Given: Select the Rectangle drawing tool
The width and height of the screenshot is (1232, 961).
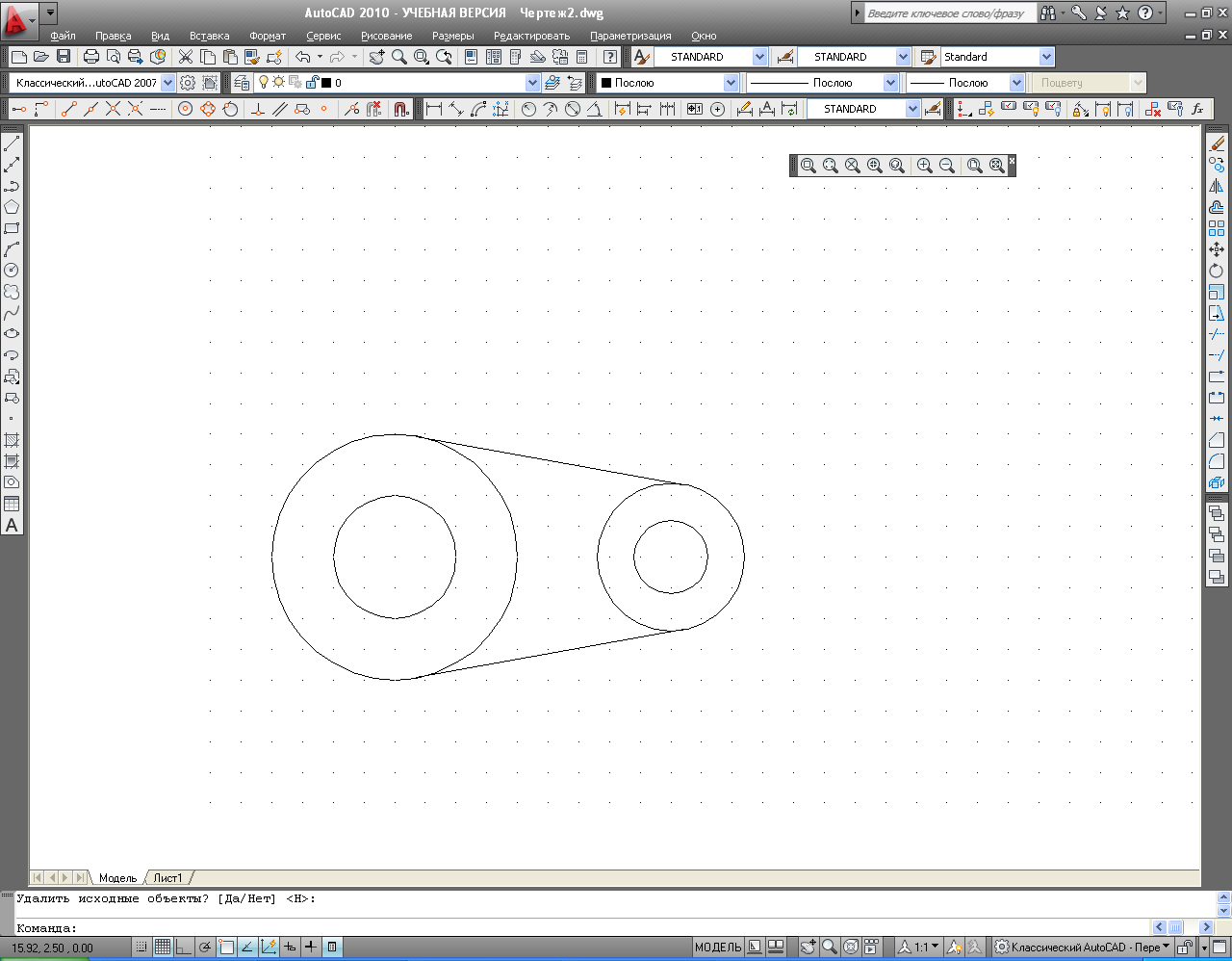Looking at the screenshot, I should 12,228.
